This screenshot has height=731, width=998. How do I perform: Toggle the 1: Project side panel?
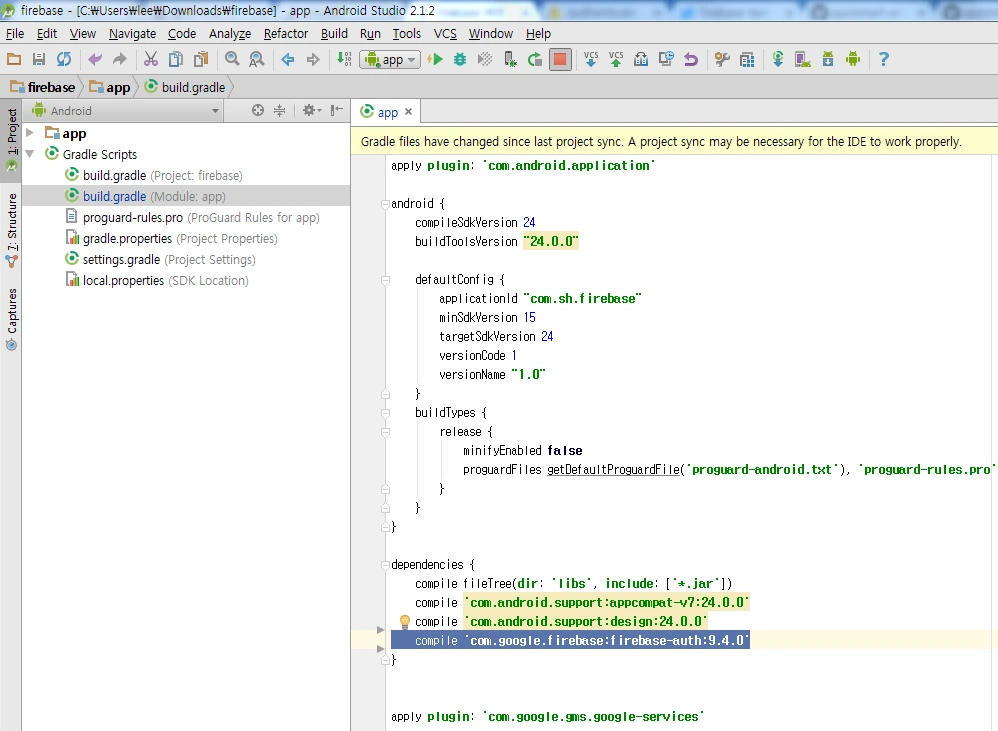point(11,137)
